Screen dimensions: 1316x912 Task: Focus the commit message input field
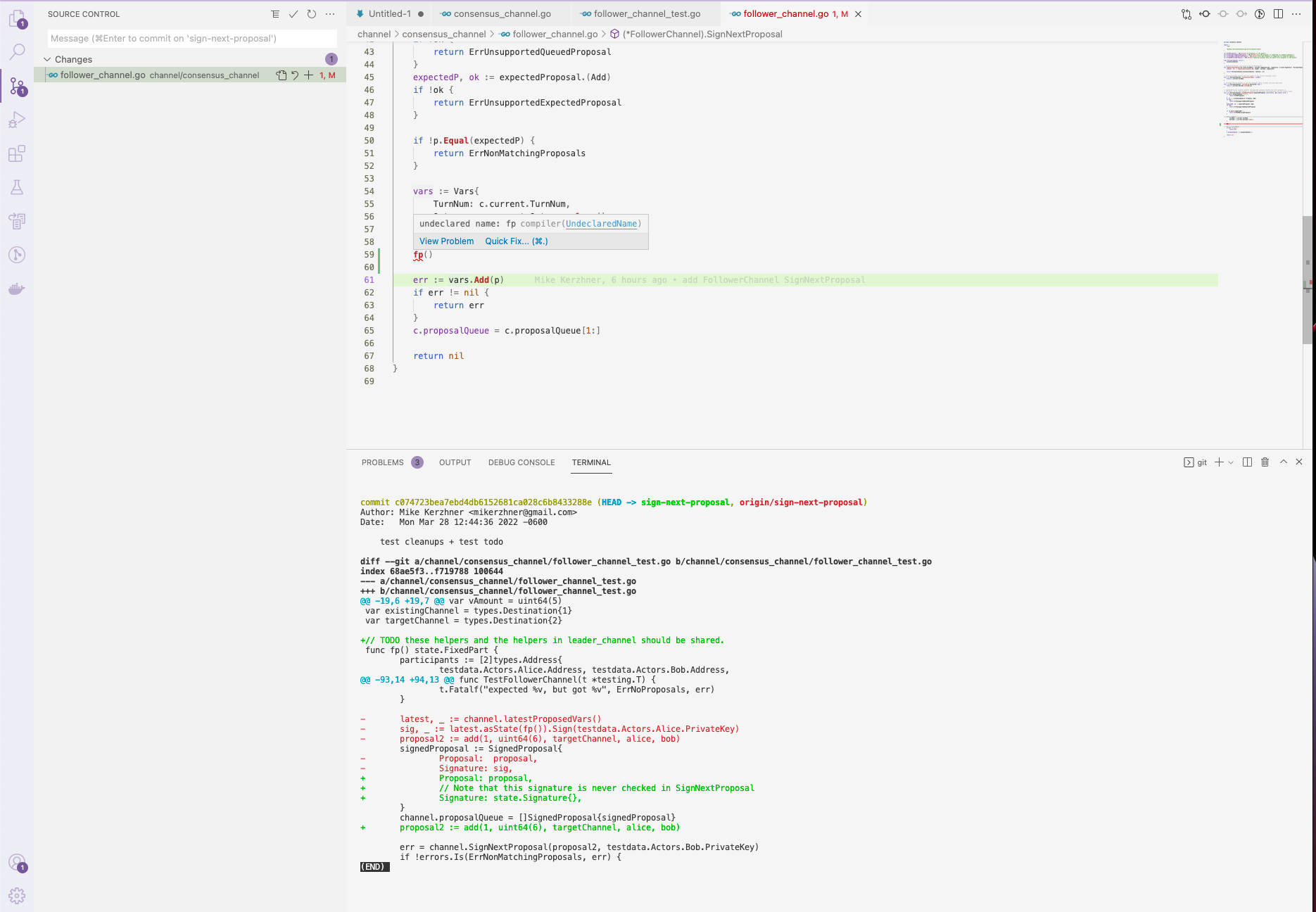[193, 39]
